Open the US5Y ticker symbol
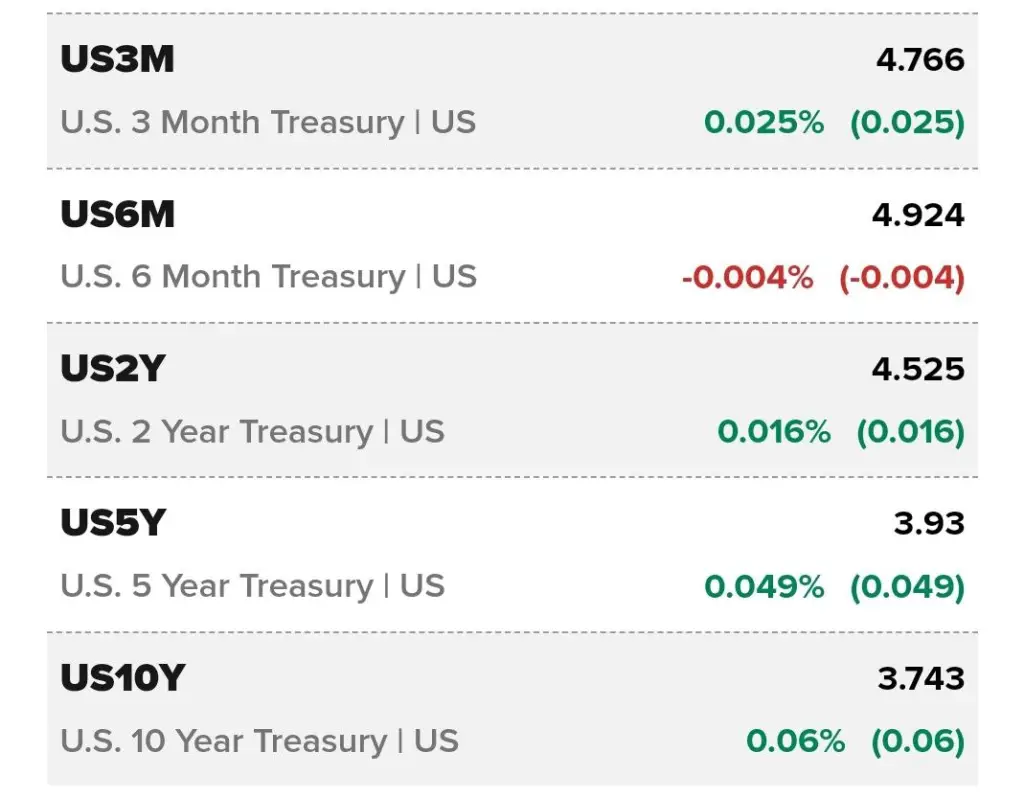Screen dimensions: 1024x798 click(x=113, y=522)
